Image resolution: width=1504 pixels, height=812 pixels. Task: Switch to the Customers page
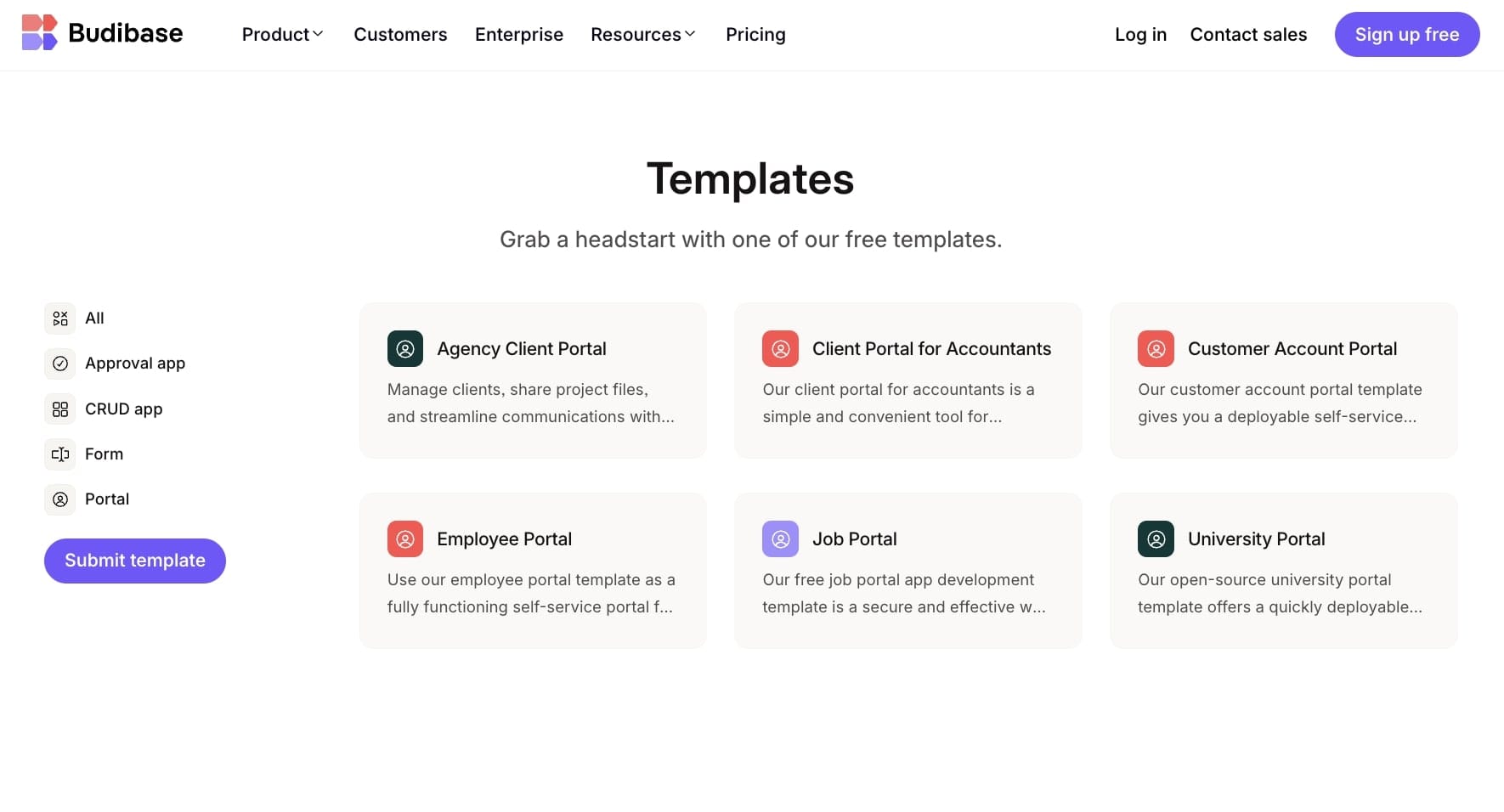400,35
